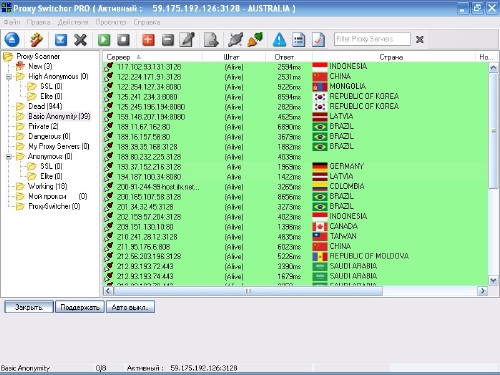500x375 pixels.
Task: Select proxy row 159.148.207.194:8080
Action: click(295, 117)
